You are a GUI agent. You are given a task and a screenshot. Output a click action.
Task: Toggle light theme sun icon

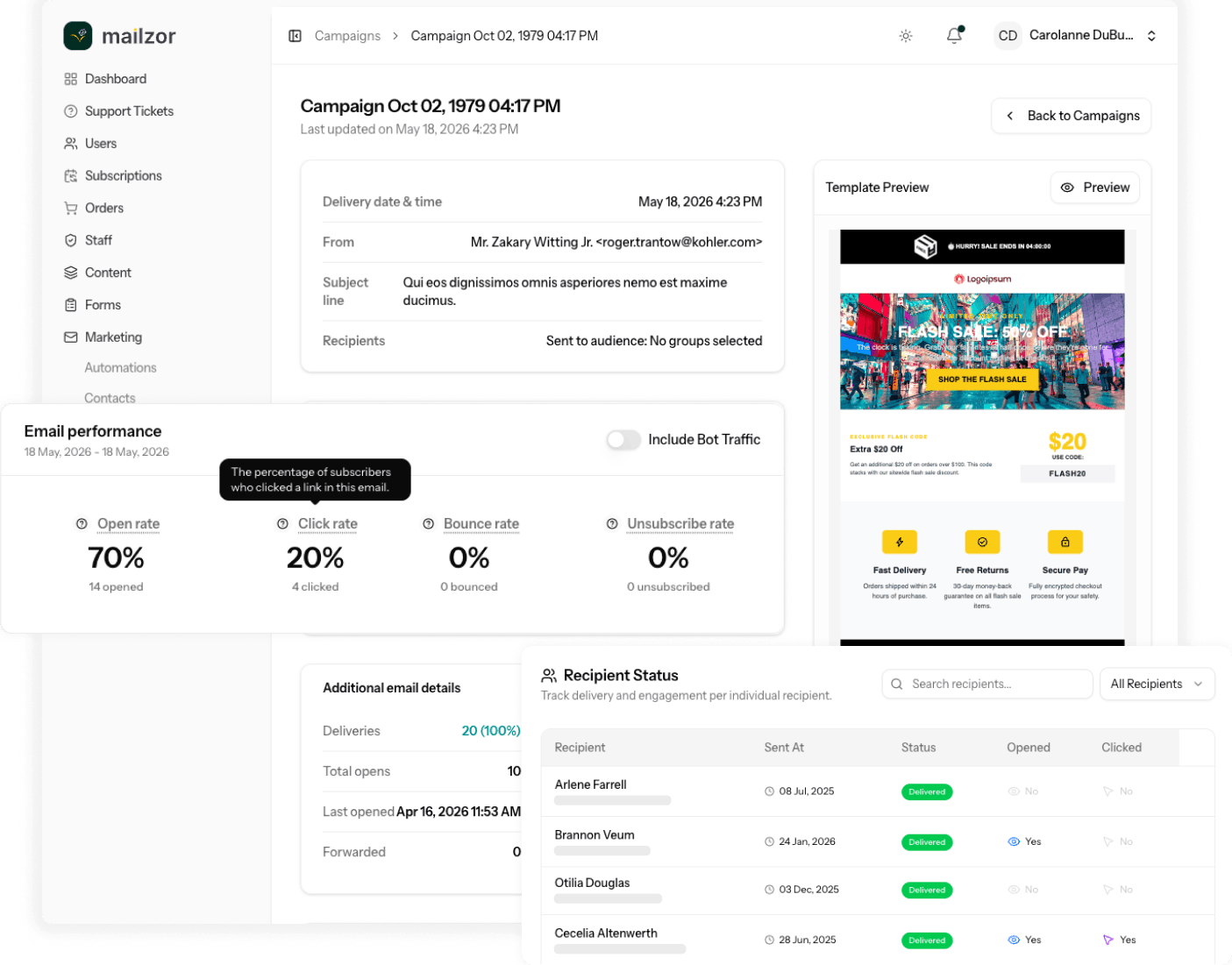tap(906, 36)
